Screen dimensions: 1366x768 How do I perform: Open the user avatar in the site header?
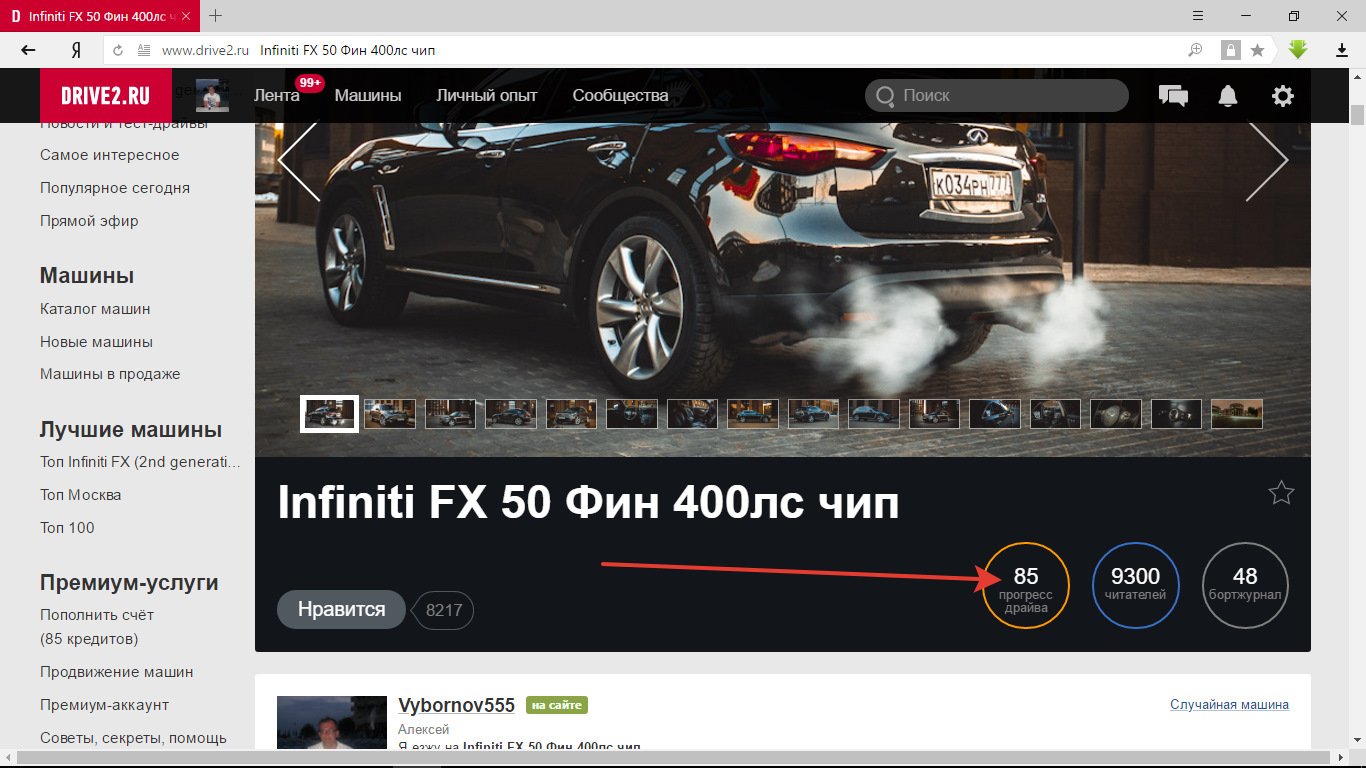tap(212, 96)
